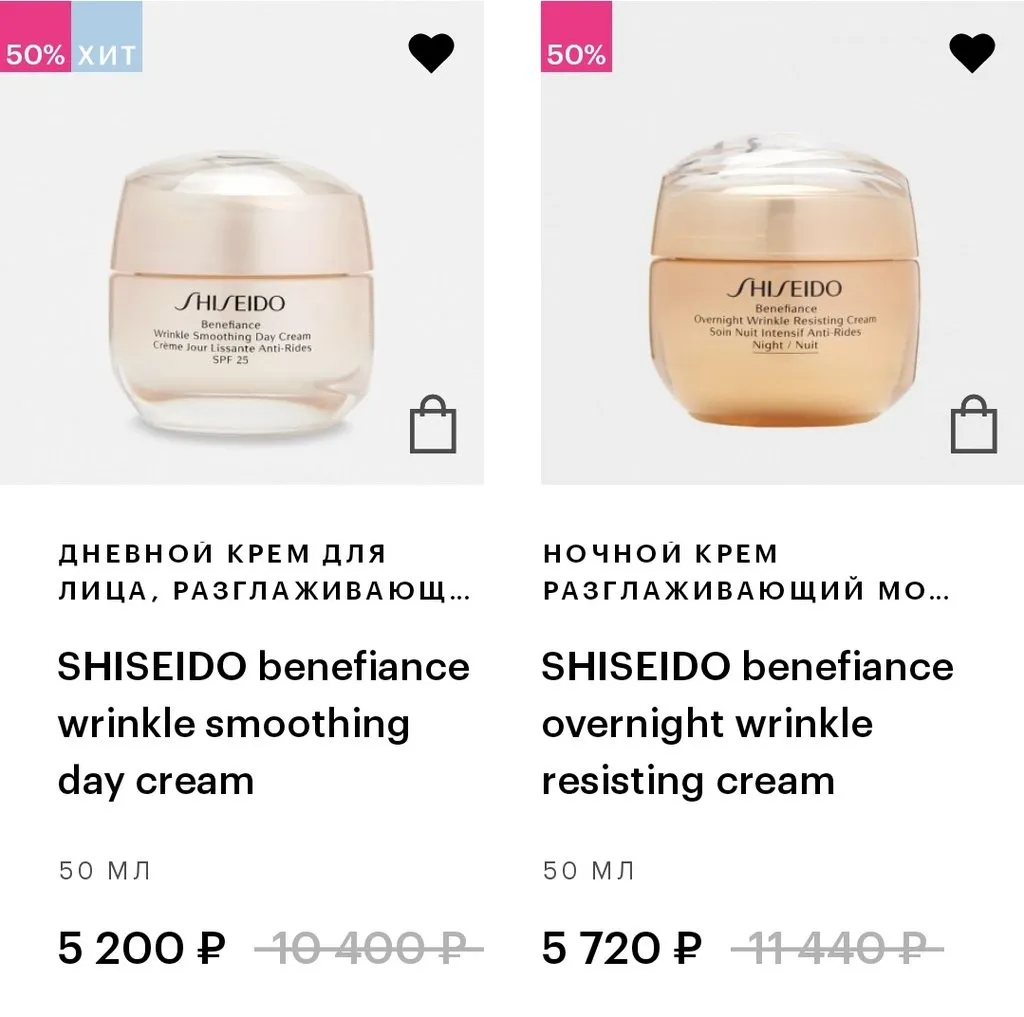
Task: Click the SHISEIDO logo on the night cream jar
Action: click(784, 288)
